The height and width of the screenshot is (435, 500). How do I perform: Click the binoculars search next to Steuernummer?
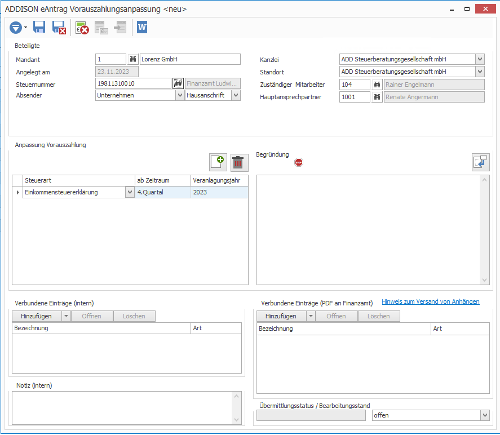click(x=178, y=83)
